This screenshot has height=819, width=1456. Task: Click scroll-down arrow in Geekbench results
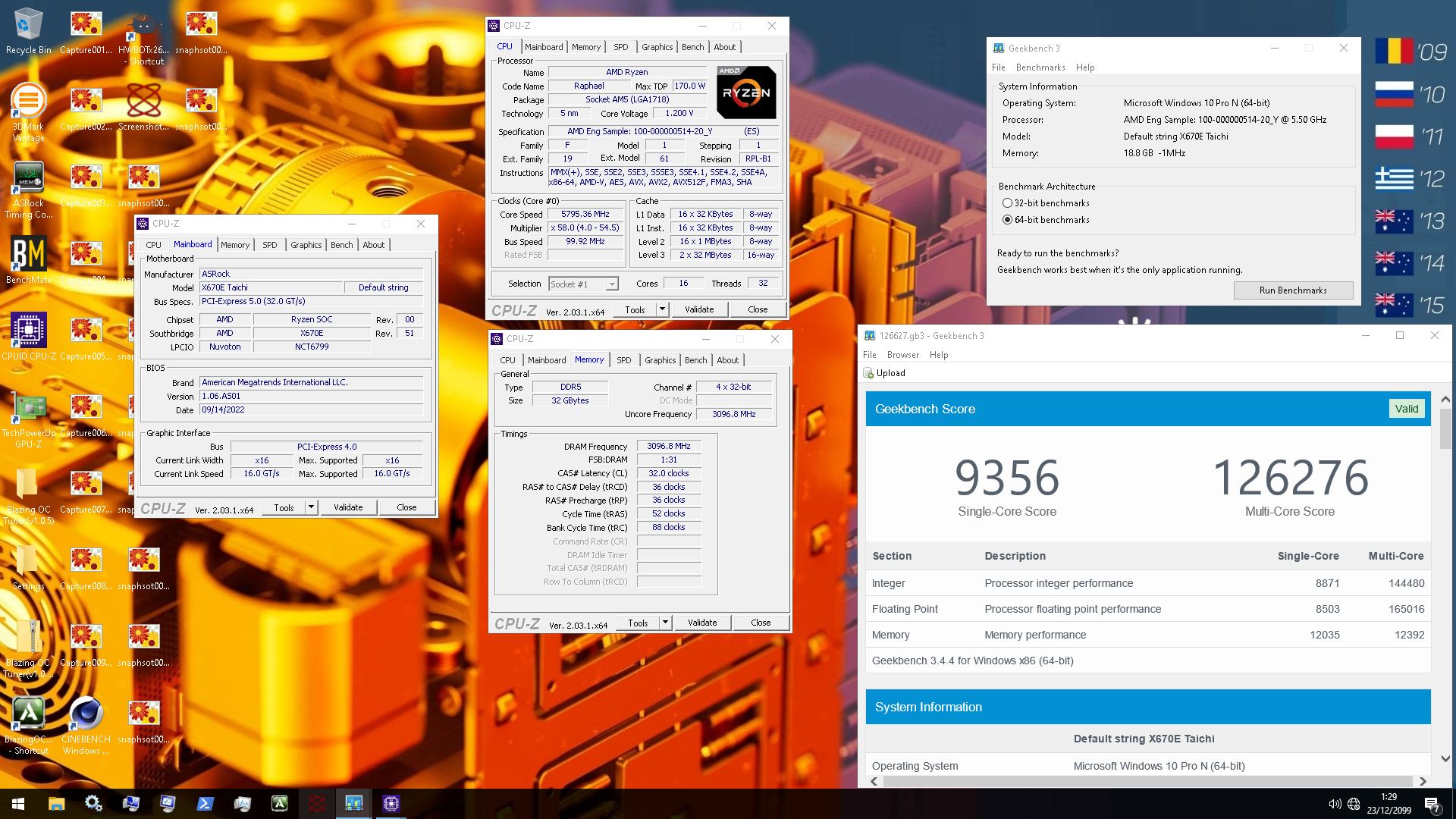[1445, 758]
